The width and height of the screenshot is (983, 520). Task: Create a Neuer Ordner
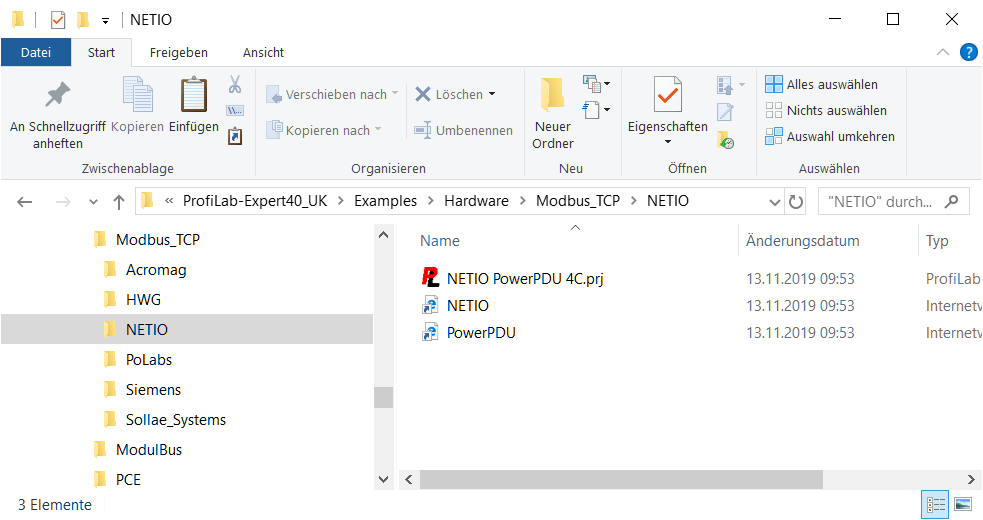[553, 114]
